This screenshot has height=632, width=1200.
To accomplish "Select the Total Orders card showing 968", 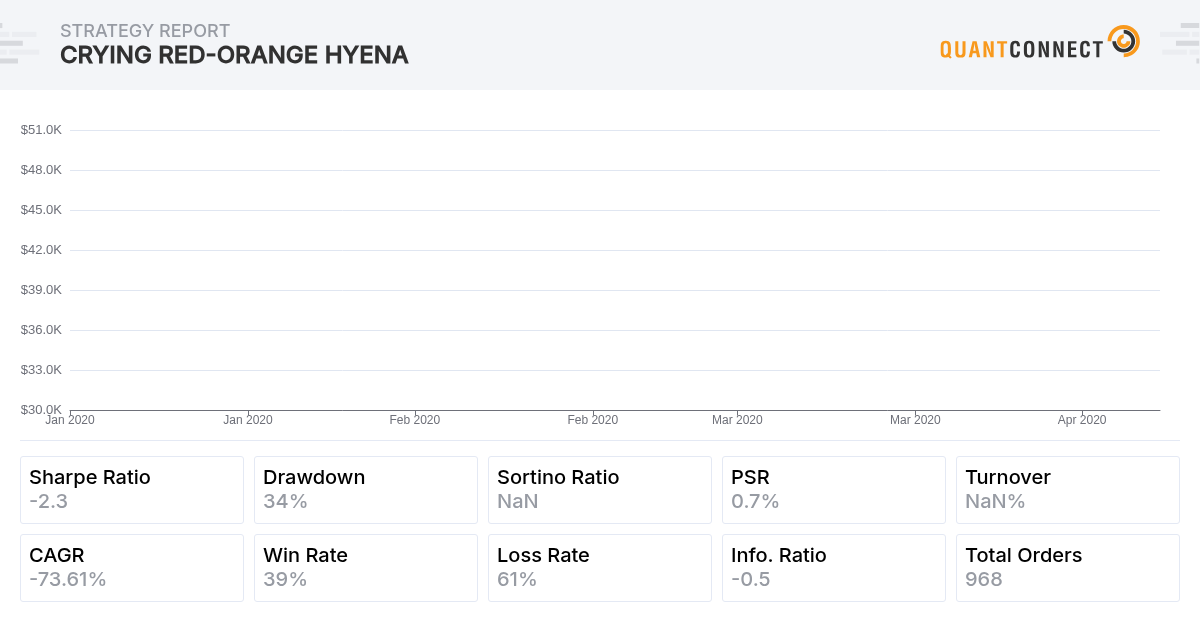I will pyautogui.click(x=1067, y=567).
